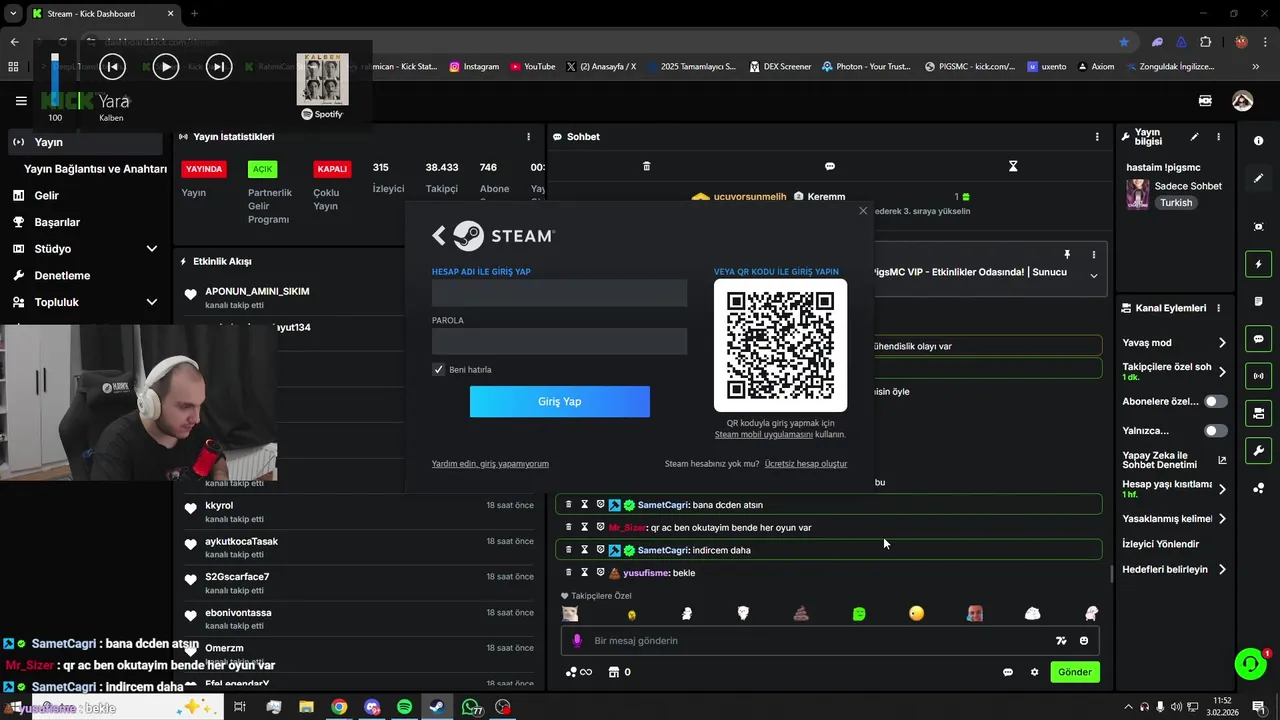
Task: Open Yapay Zeka ile Sohbet Denetimi
Action: click(x=1176, y=460)
